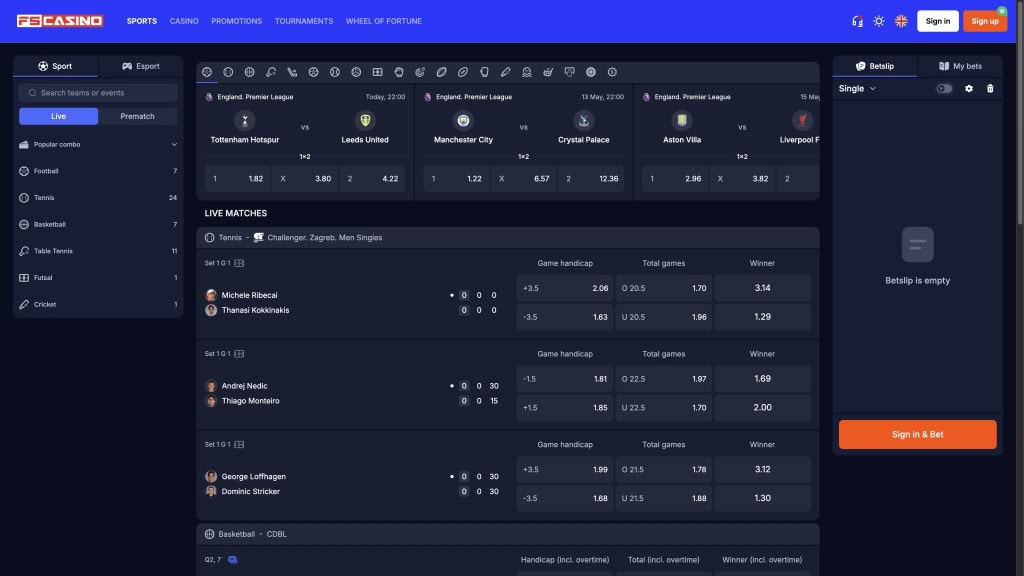Image resolution: width=1024 pixels, height=576 pixels.
Task: Open Futsal category in sidebar
Action: (x=98, y=278)
